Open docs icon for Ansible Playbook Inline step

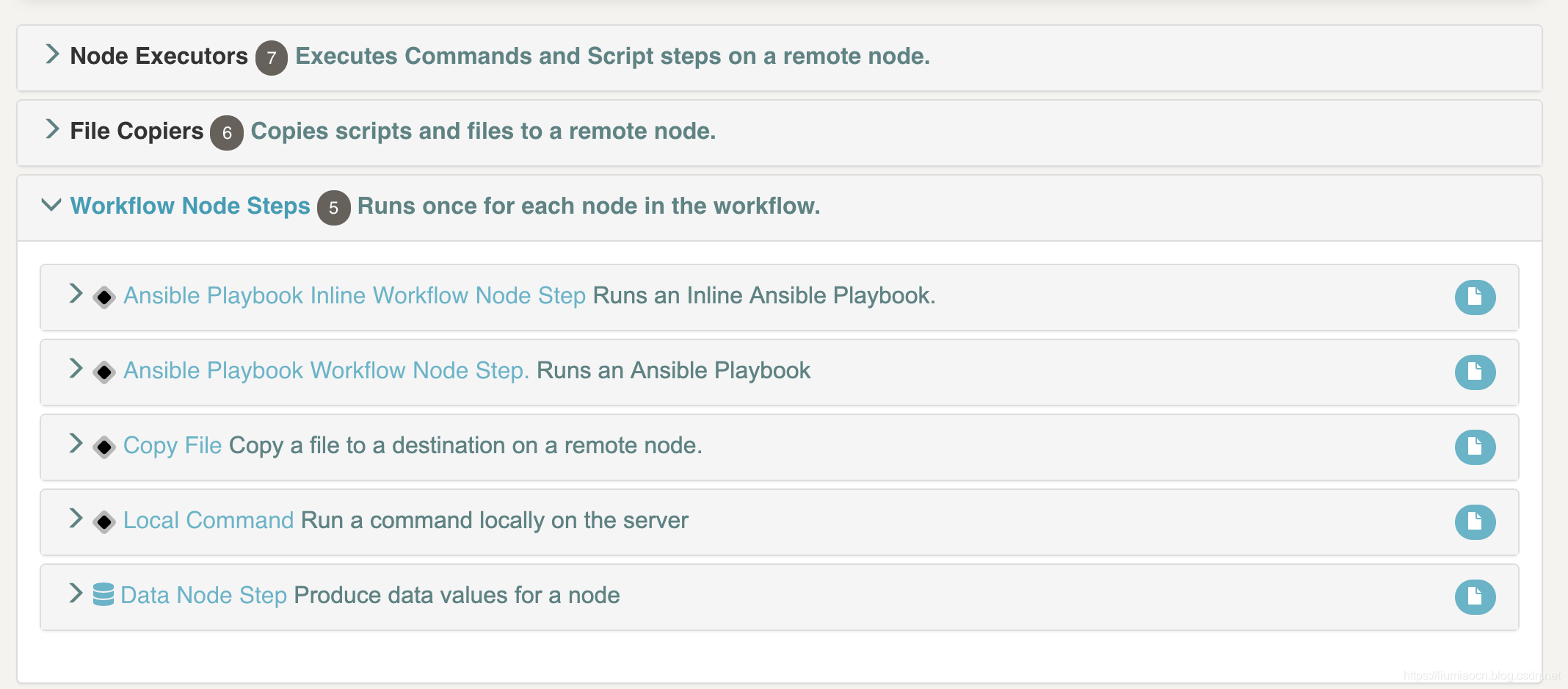pos(1475,297)
